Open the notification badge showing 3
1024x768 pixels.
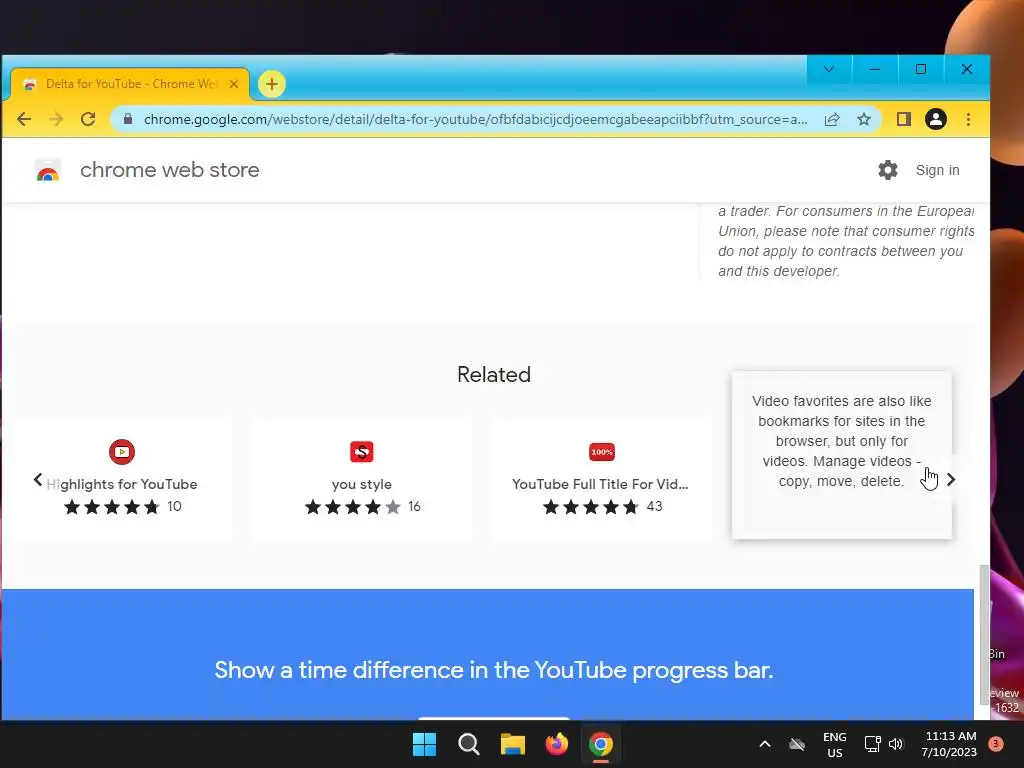tap(996, 744)
